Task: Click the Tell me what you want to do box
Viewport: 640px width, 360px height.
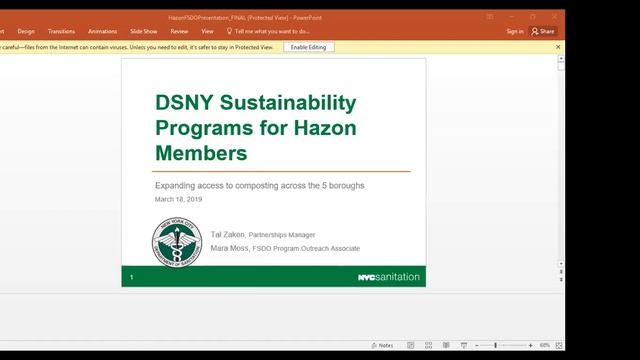Action: [268, 31]
